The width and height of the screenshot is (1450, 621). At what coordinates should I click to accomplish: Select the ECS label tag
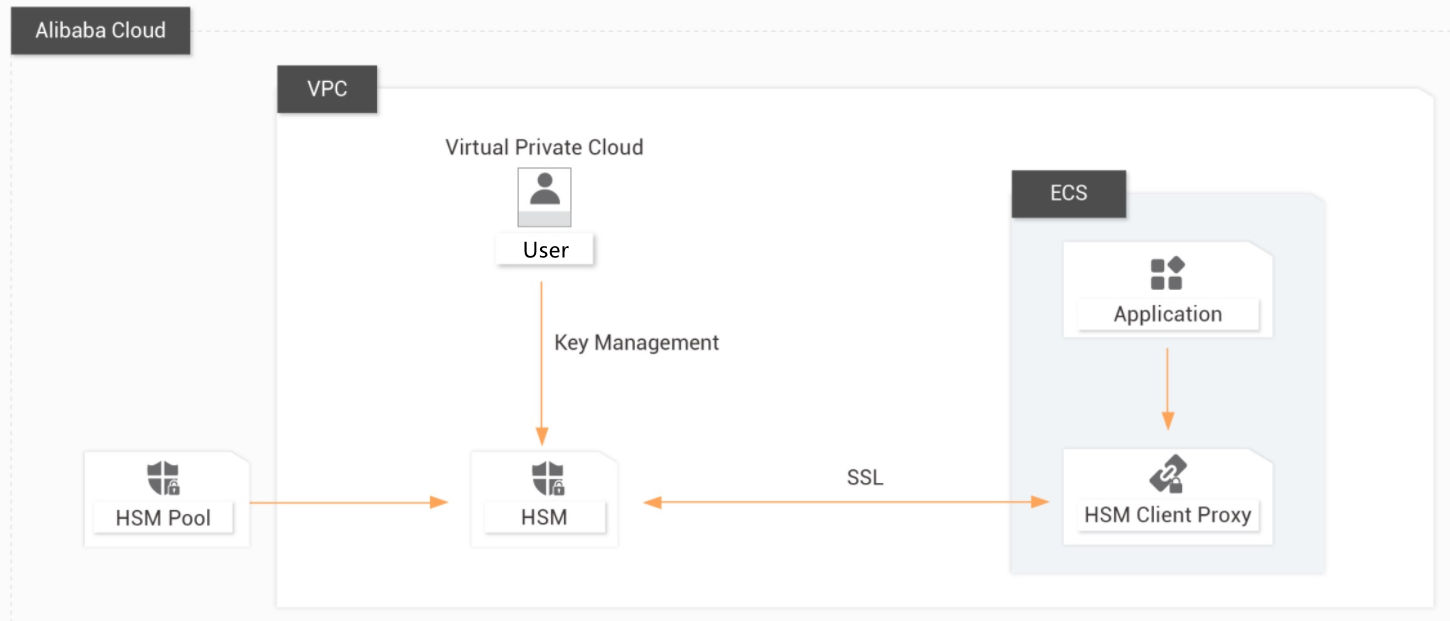[x=1068, y=193]
